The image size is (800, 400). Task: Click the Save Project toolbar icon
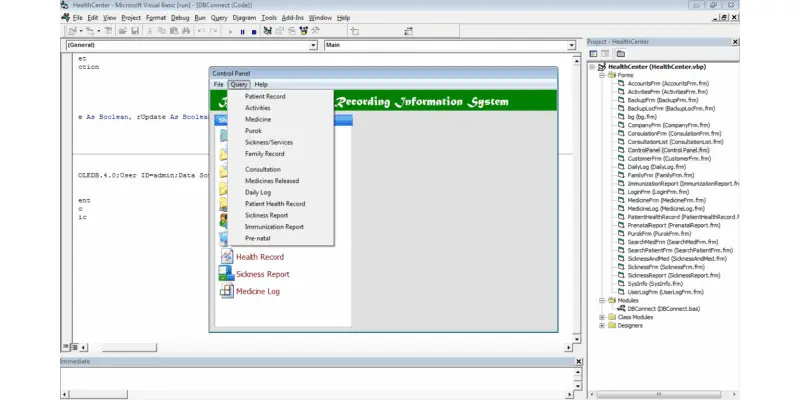tap(135, 31)
